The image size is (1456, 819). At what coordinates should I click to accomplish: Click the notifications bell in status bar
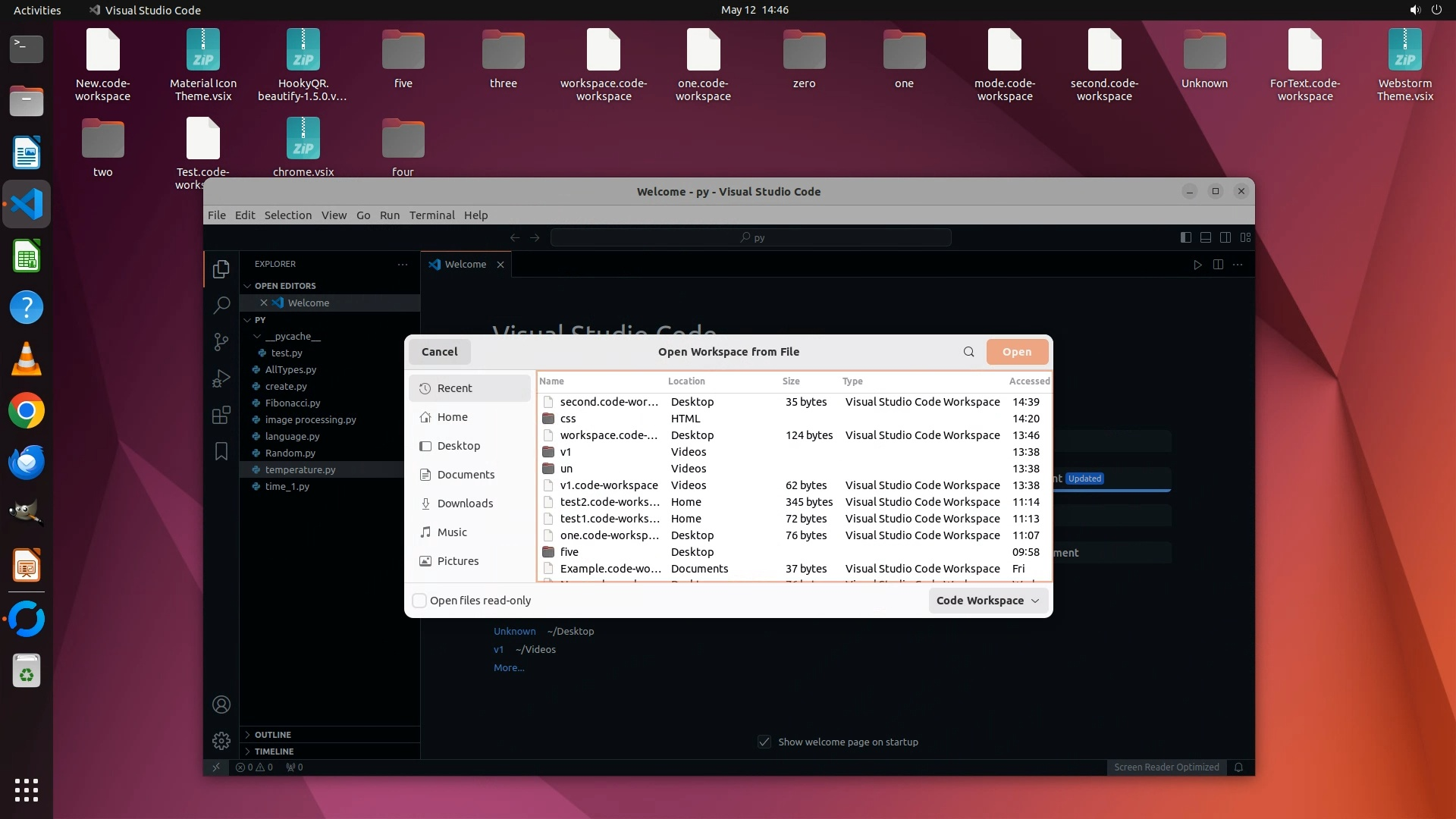[1238, 767]
